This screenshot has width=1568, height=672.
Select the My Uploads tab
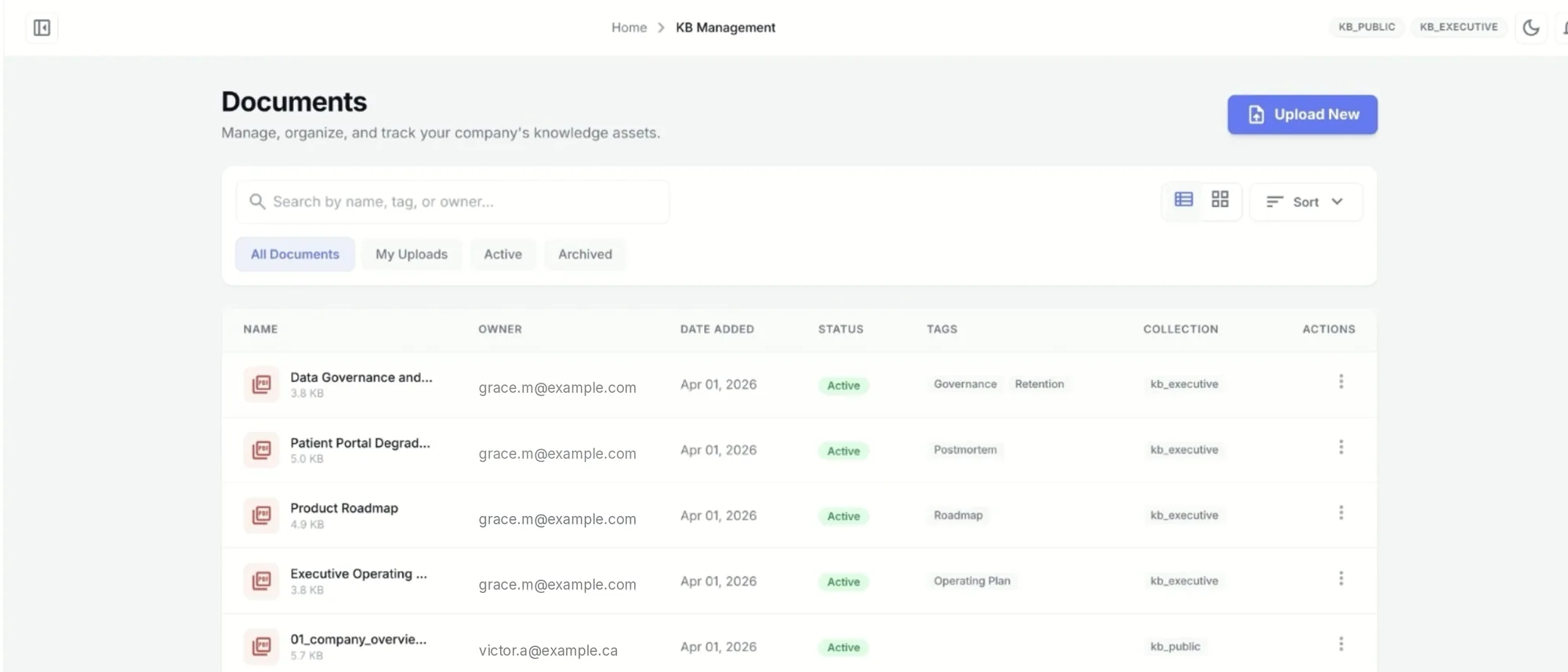[412, 254]
